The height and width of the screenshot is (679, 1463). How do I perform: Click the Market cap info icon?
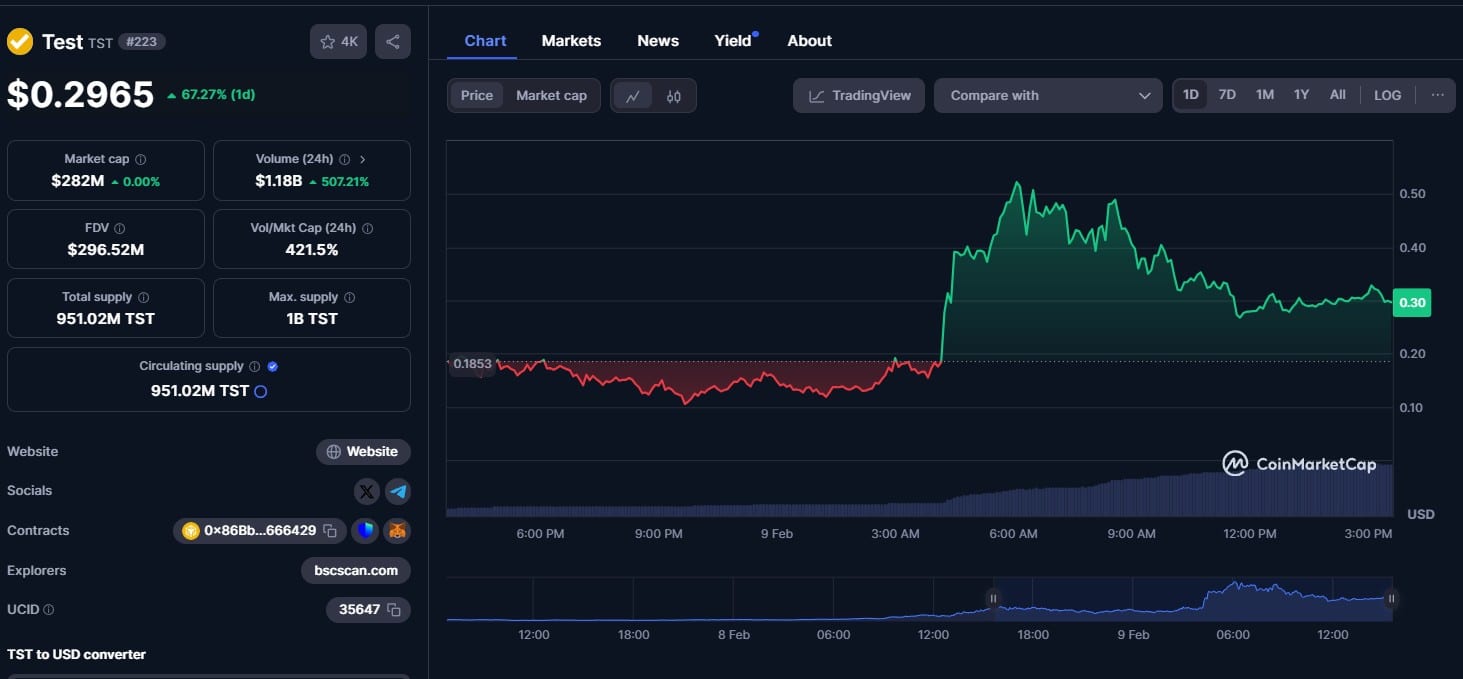coord(140,159)
